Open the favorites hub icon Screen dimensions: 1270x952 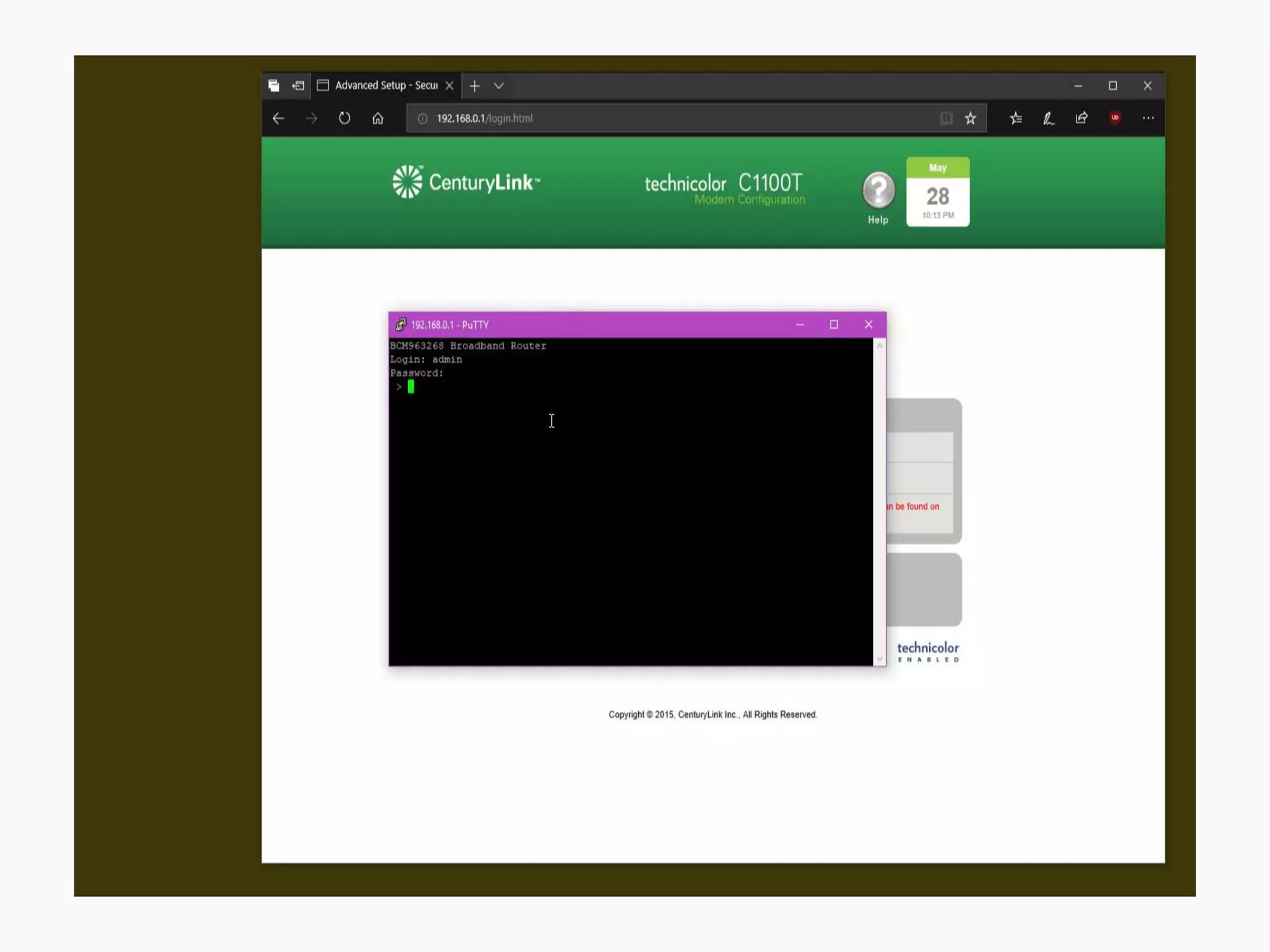(1016, 118)
